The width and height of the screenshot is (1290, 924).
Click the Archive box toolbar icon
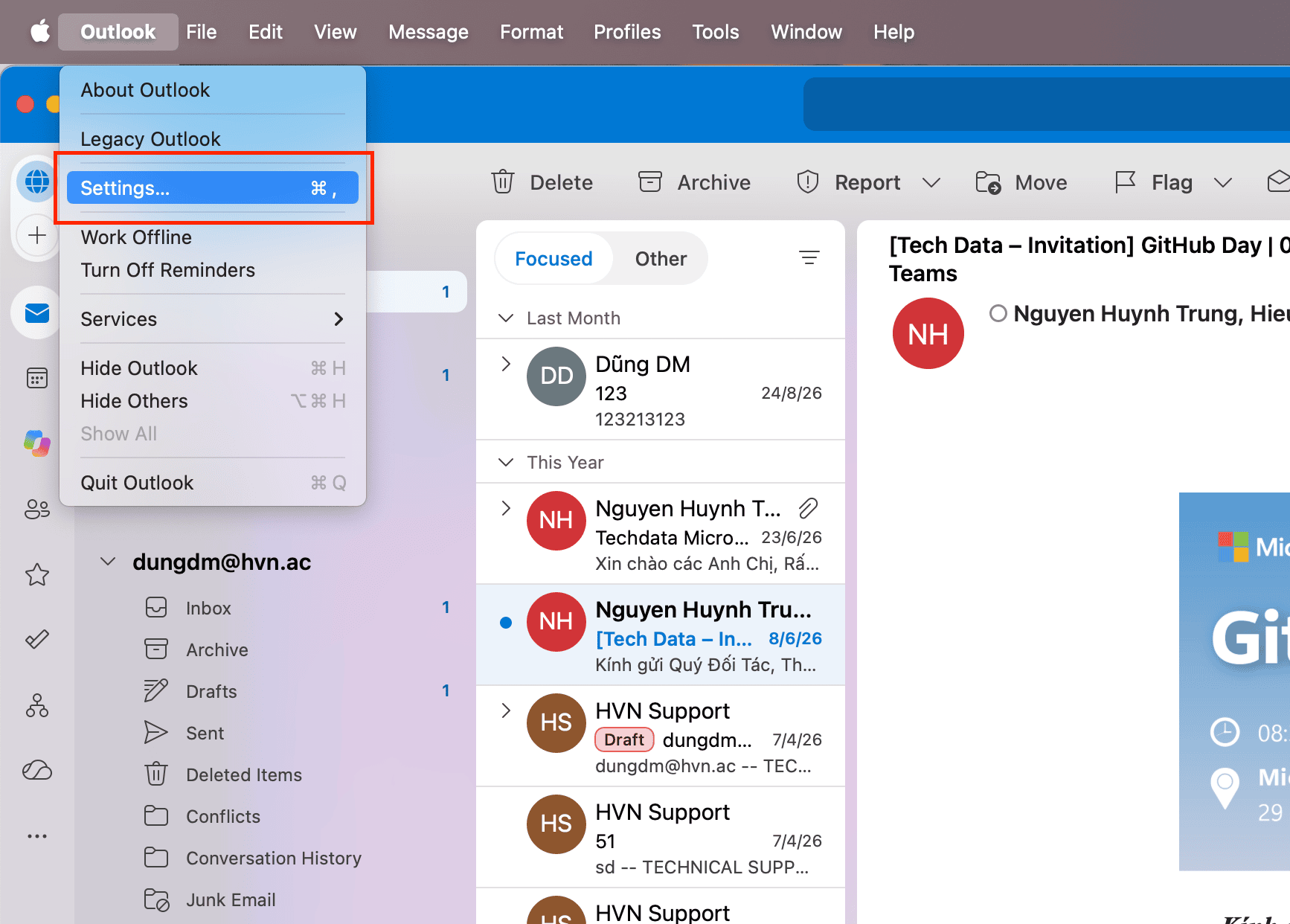point(650,182)
